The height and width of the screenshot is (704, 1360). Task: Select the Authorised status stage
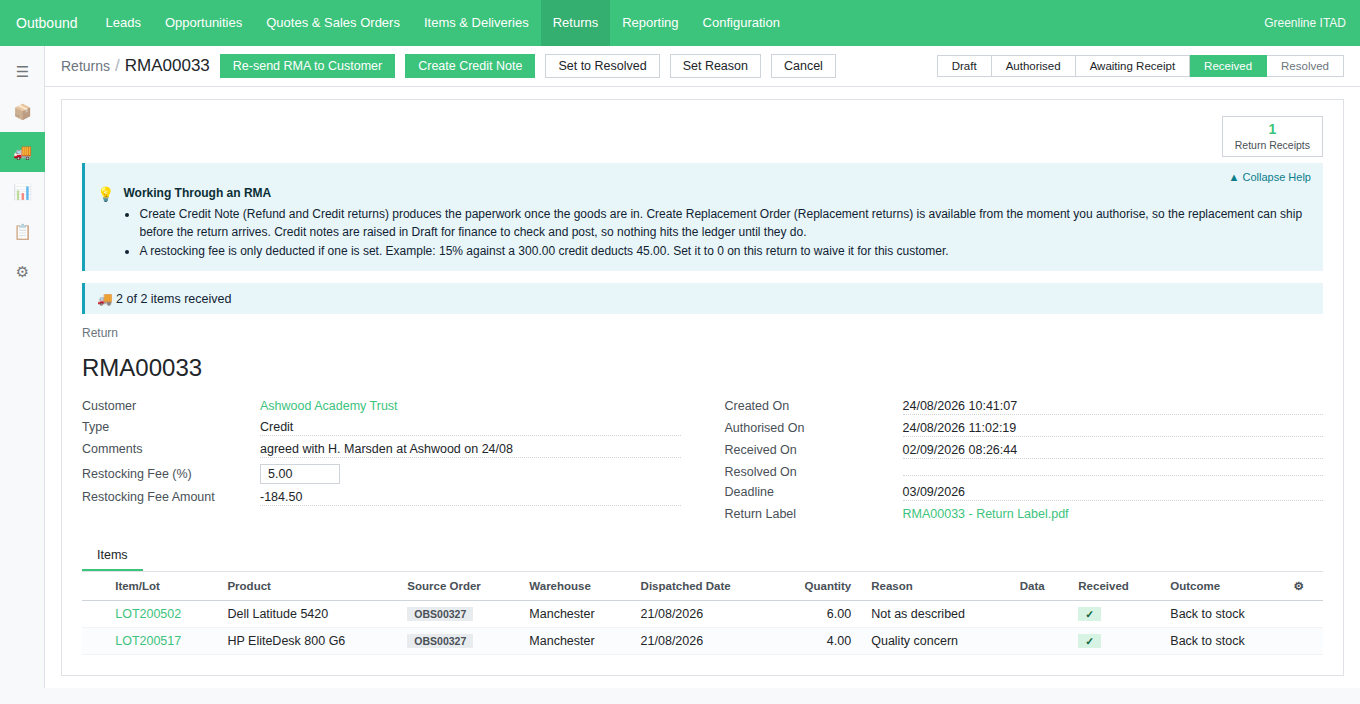tap(1033, 66)
